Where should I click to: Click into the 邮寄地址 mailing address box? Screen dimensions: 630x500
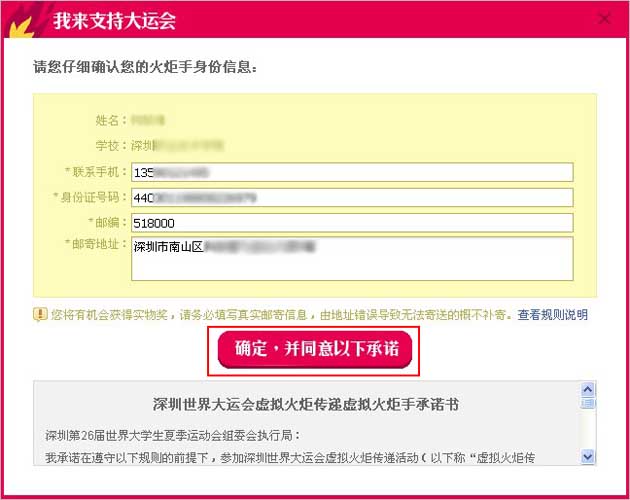352,258
